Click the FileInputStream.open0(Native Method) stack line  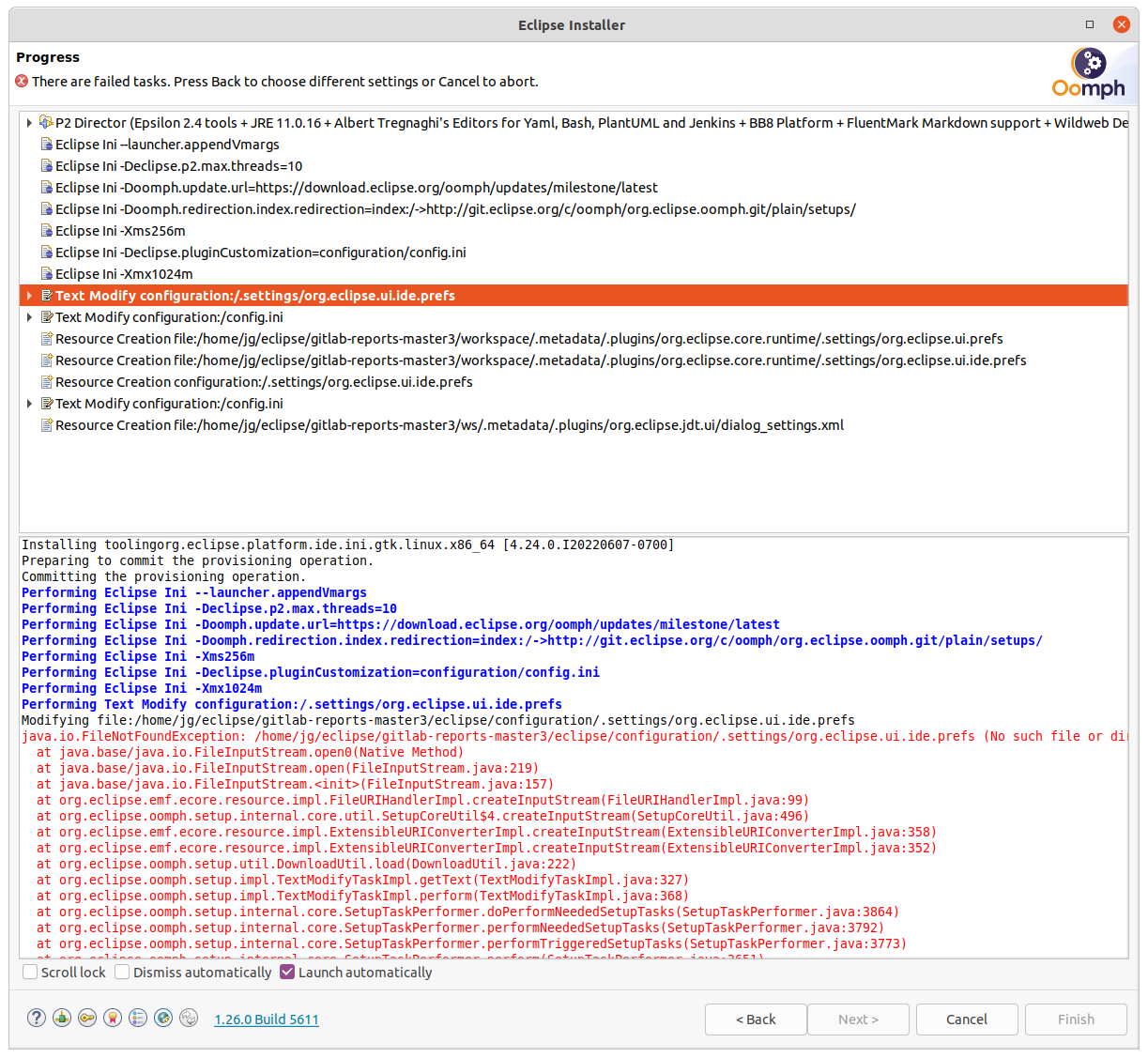coord(250,752)
